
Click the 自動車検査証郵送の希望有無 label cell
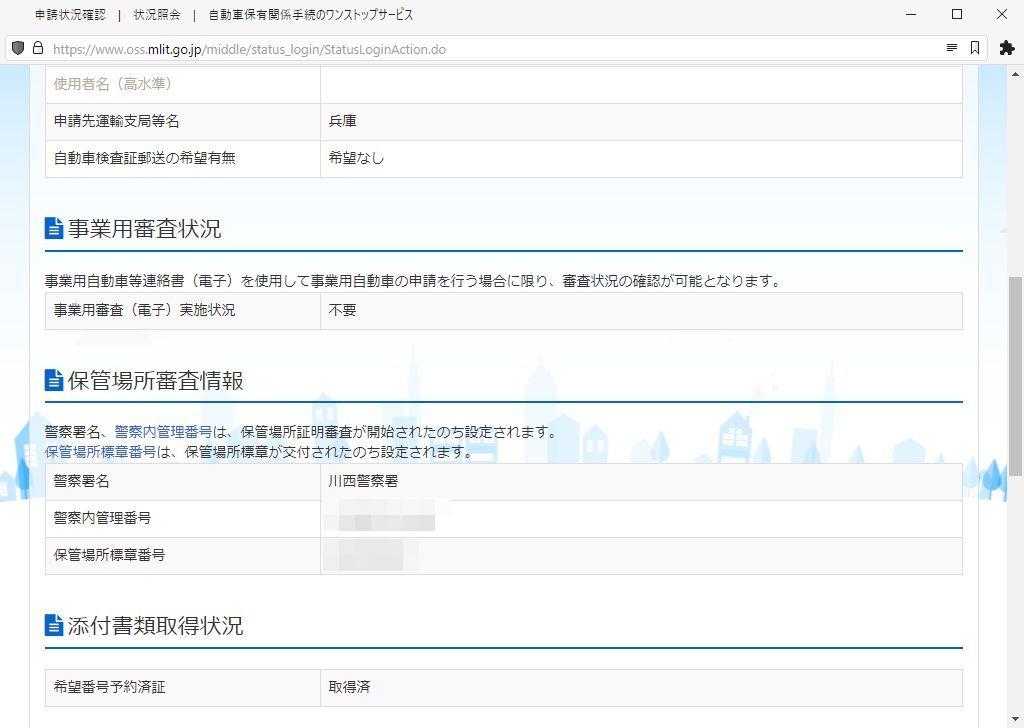183,159
